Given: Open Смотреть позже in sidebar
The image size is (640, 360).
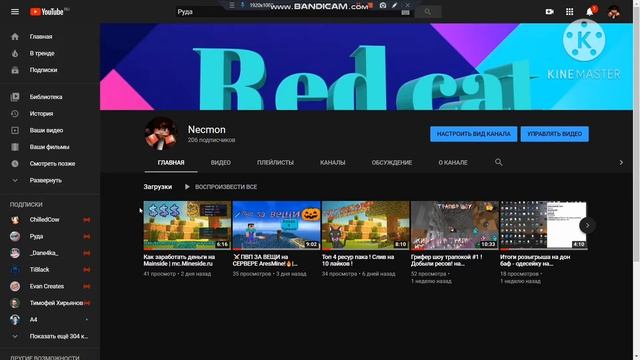Looking at the screenshot, I should tap(50, 164).
